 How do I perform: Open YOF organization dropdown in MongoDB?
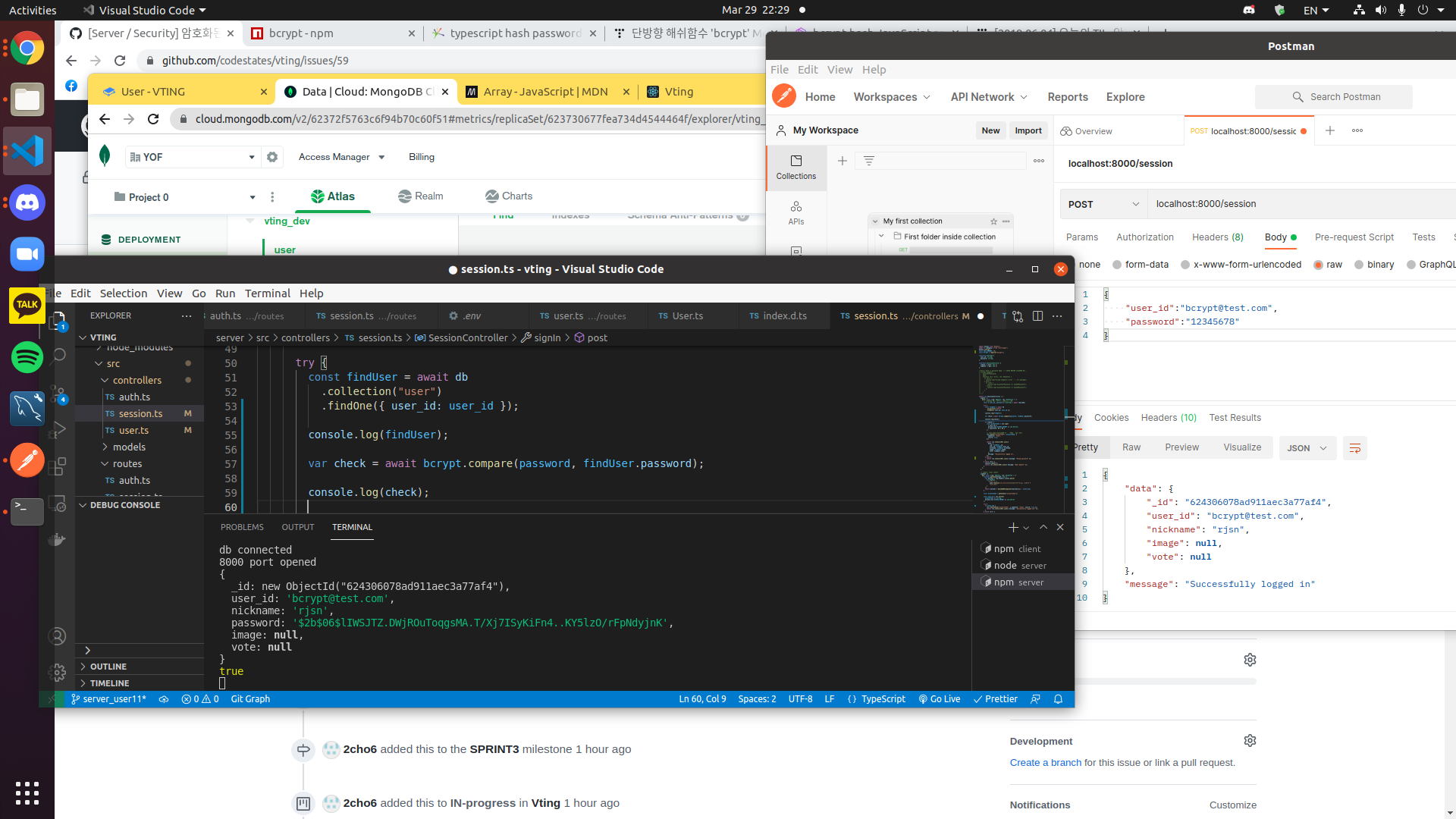coord(193,157)
